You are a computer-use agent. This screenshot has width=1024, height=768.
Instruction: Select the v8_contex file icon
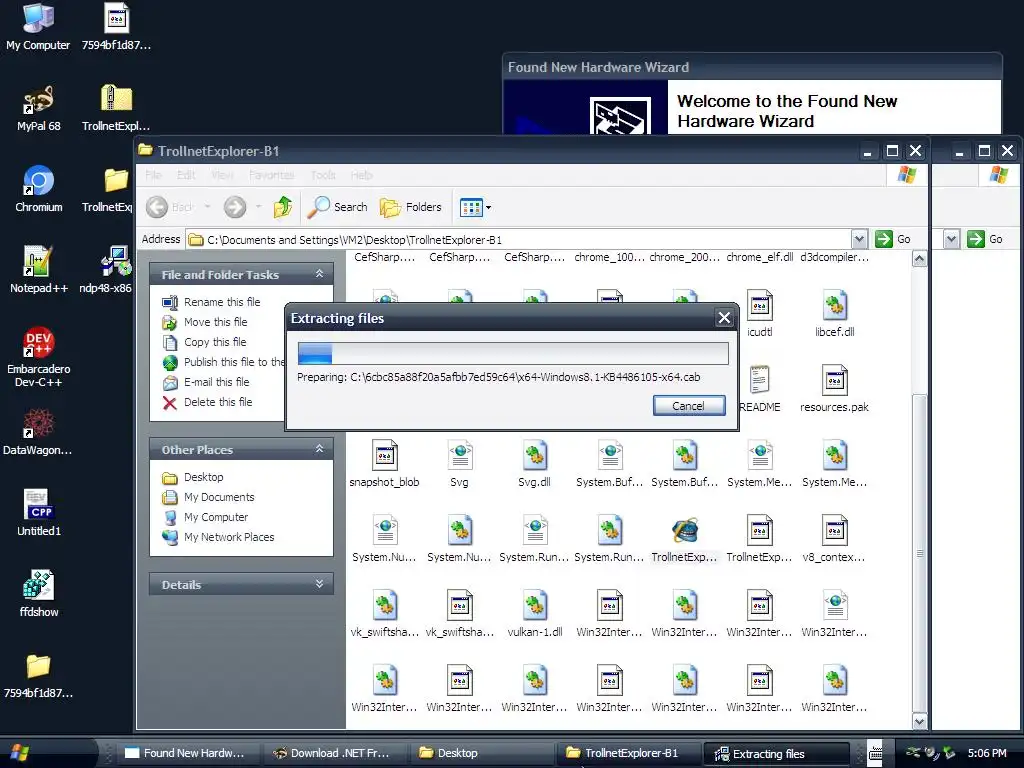[x=835, y=539]
